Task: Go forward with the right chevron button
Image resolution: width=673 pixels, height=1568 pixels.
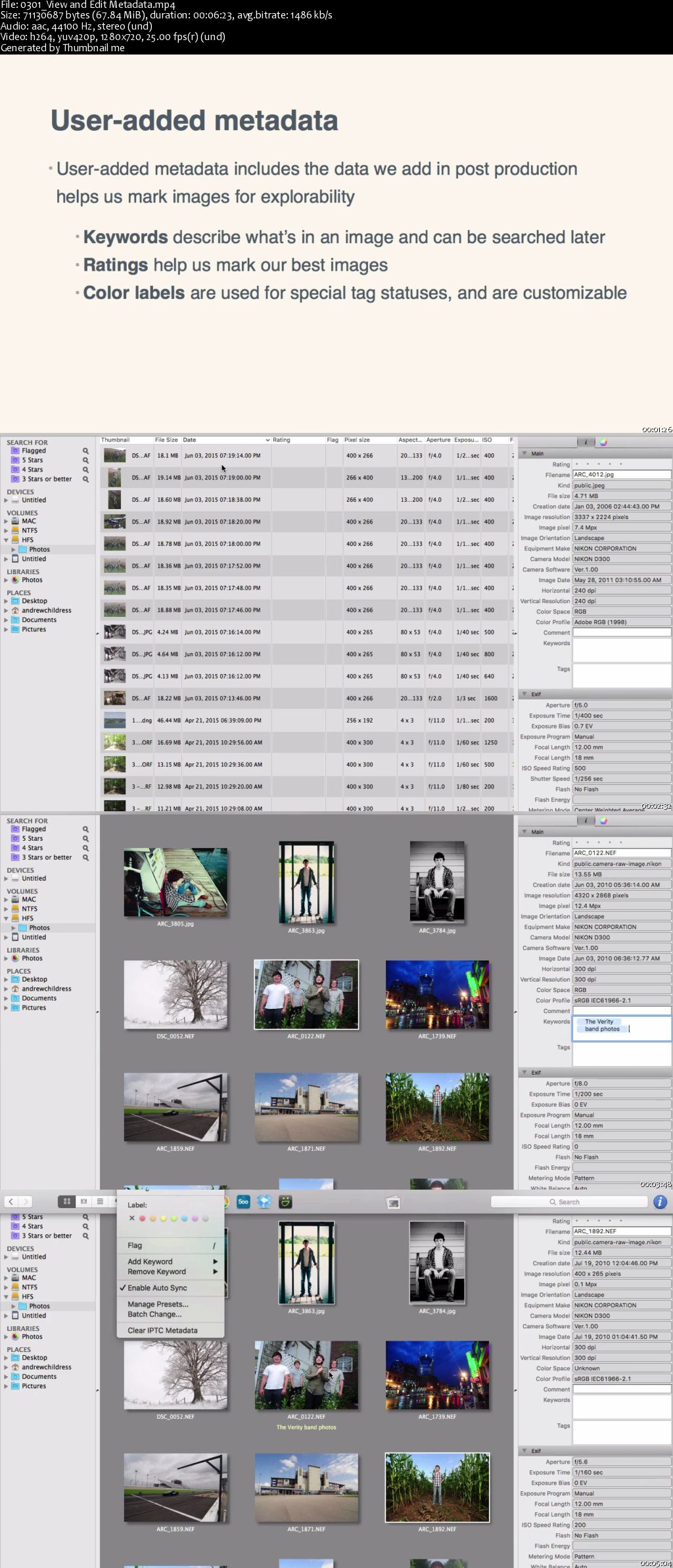Action: pos(26,1201)
